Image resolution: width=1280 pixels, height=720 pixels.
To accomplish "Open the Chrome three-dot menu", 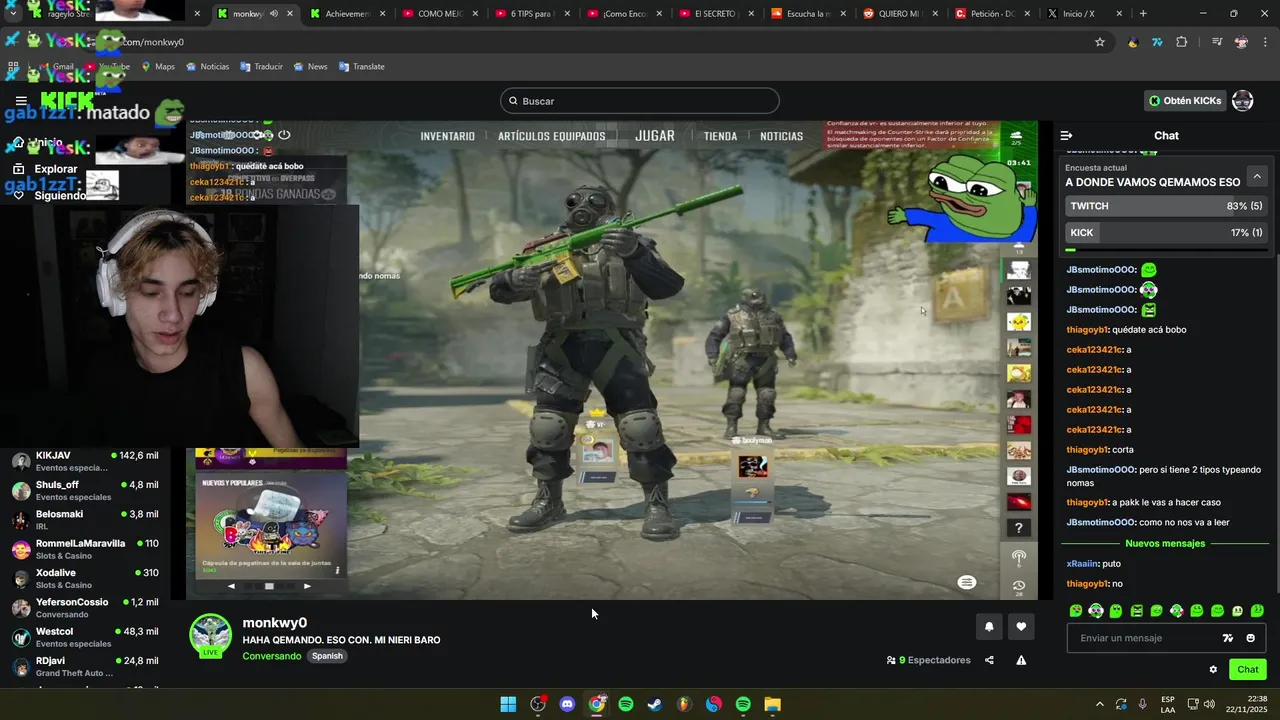I will pos(1266,42).
